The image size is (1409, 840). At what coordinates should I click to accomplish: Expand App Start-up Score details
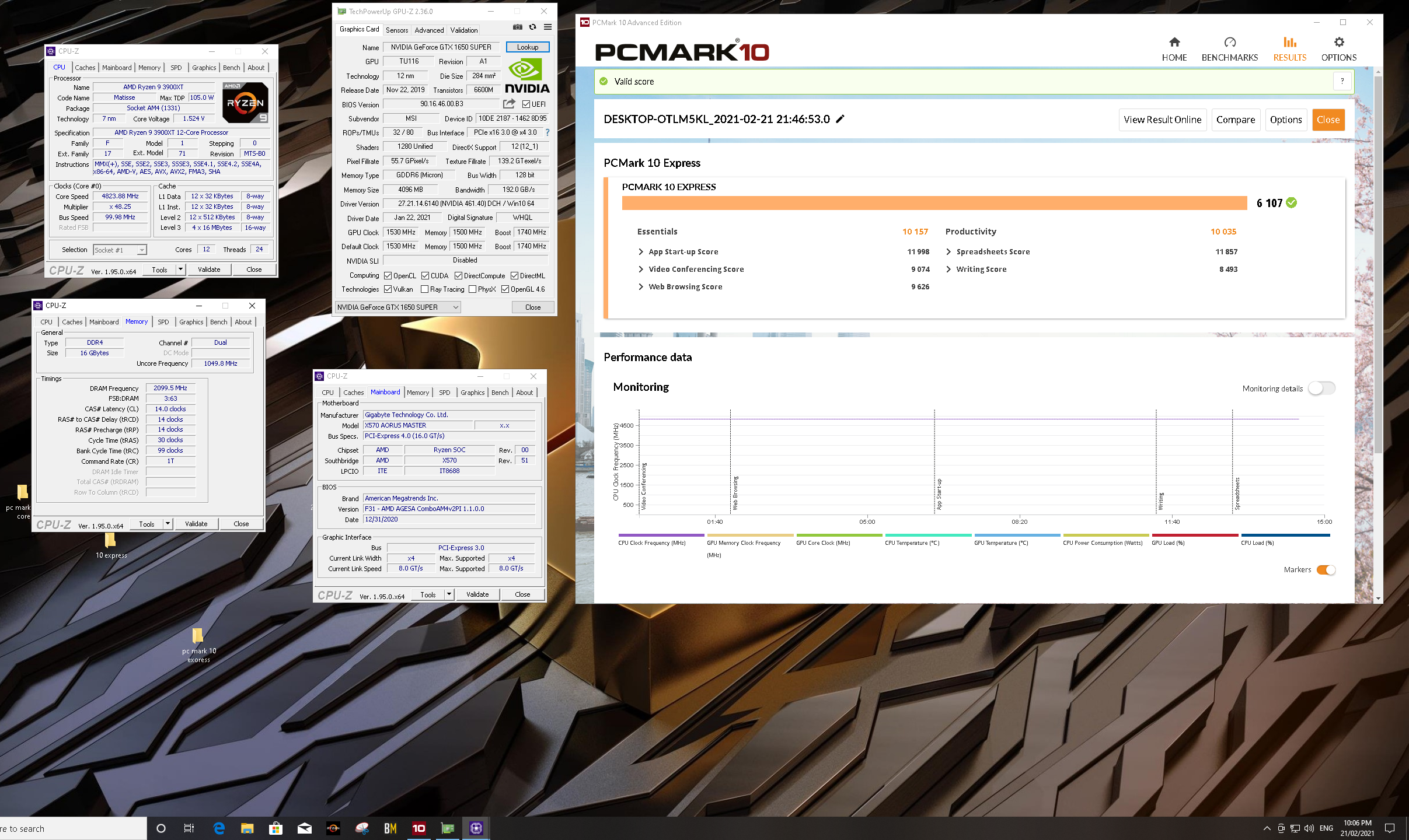click(641, 251)
